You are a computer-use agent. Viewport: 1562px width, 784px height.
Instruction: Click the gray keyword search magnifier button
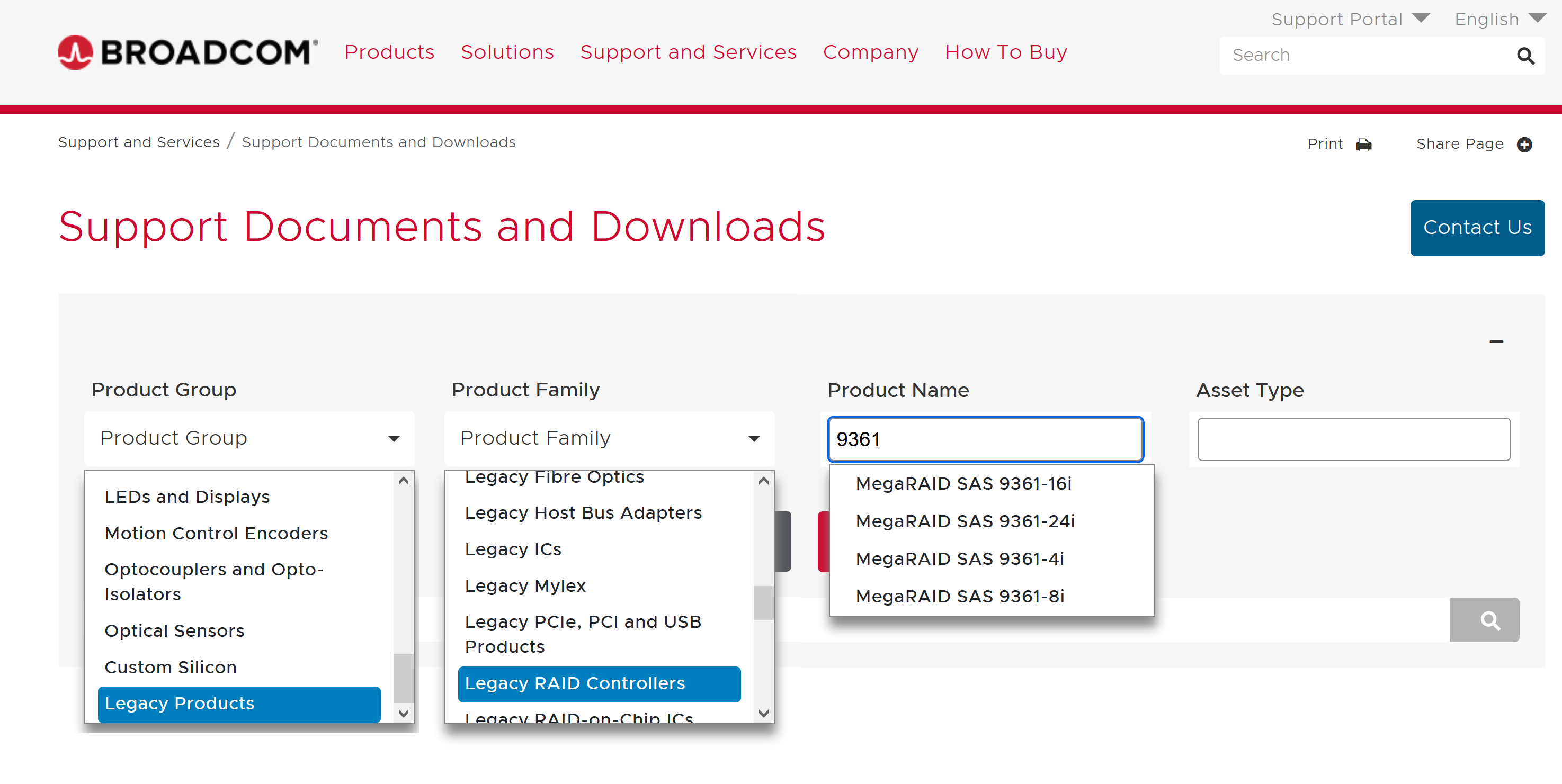[x=1483, y=620]
